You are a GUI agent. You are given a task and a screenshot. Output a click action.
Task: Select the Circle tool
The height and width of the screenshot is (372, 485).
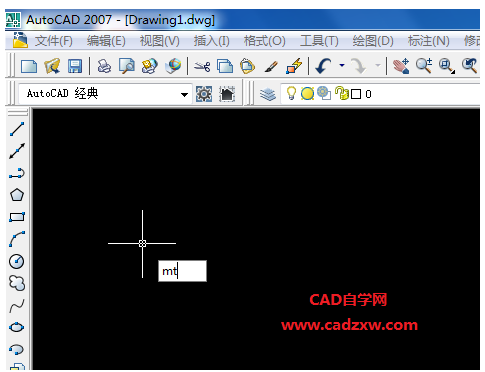tap(16, 261)
